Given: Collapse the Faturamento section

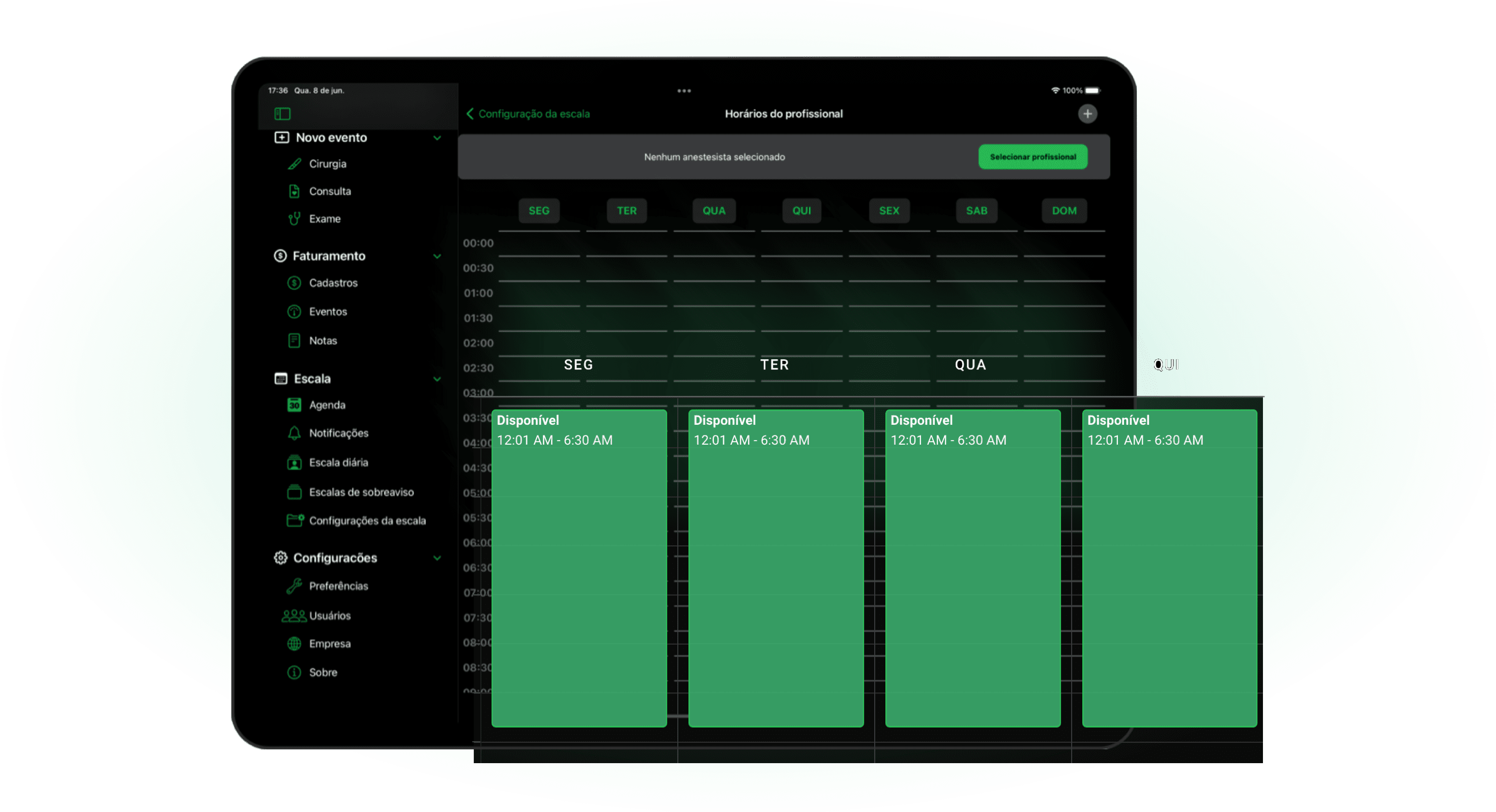Looking at the screenshot, I should coord(437,257).
